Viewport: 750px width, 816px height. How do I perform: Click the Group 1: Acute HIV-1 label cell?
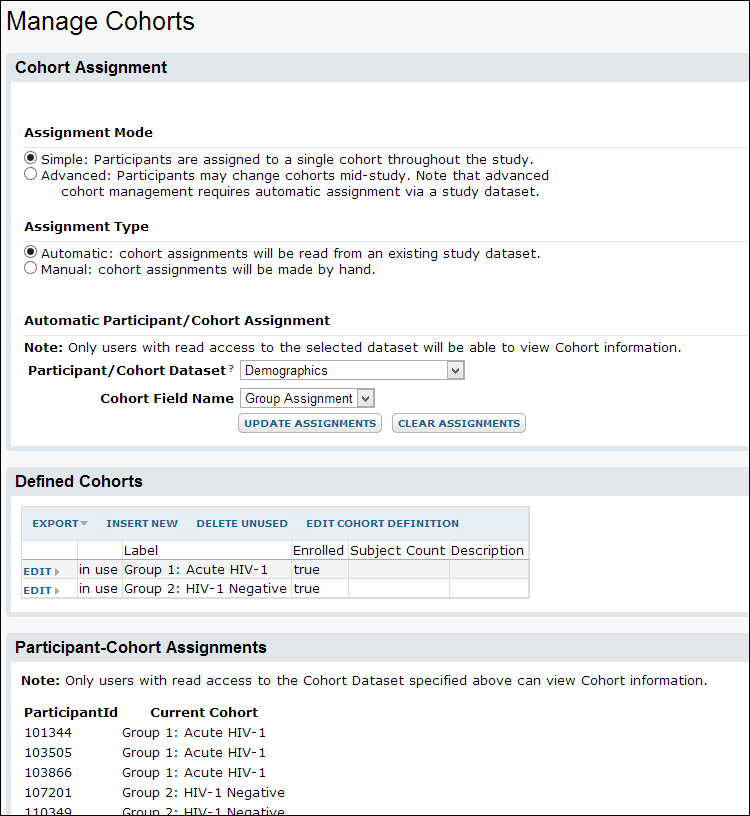coord(207,570)
